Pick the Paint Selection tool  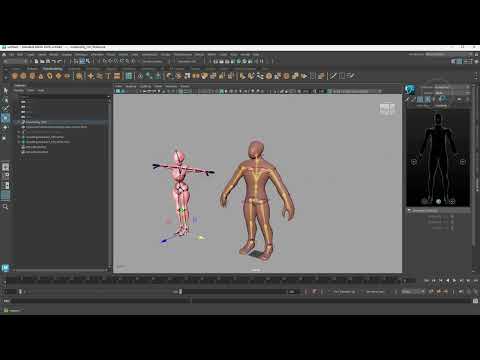point(5,108)
